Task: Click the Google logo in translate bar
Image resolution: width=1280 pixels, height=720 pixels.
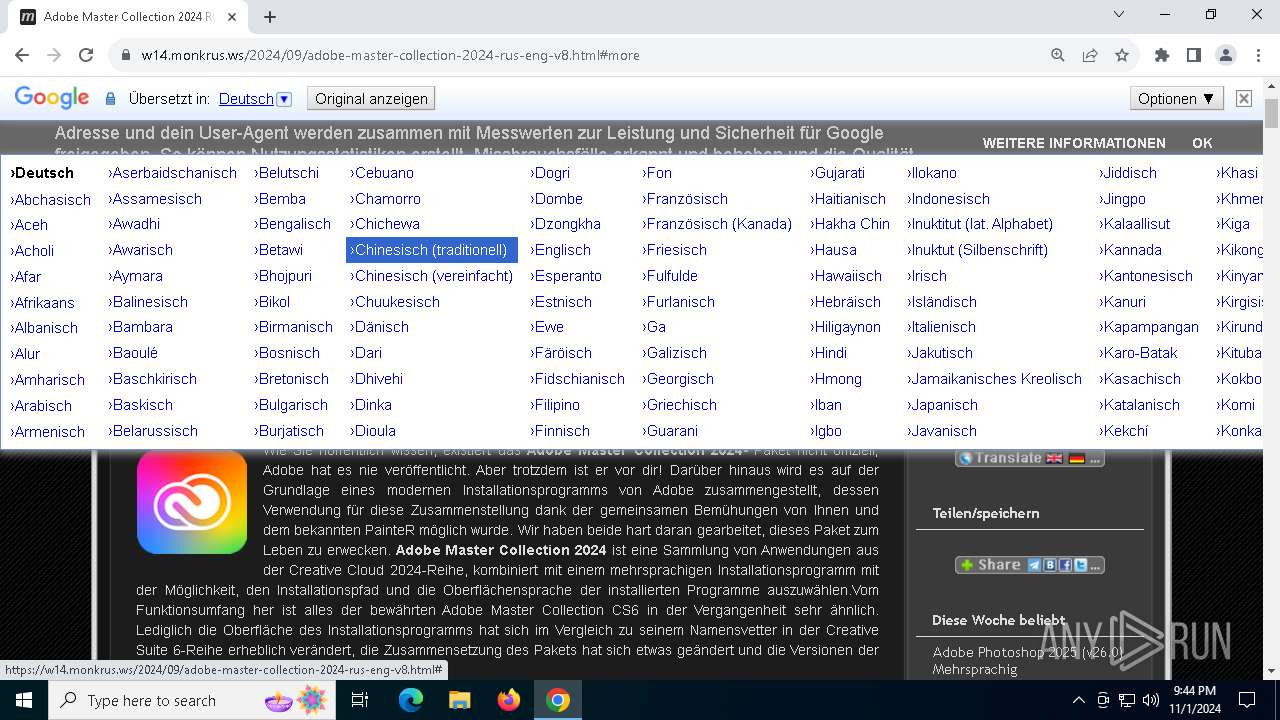Action: 52,98
